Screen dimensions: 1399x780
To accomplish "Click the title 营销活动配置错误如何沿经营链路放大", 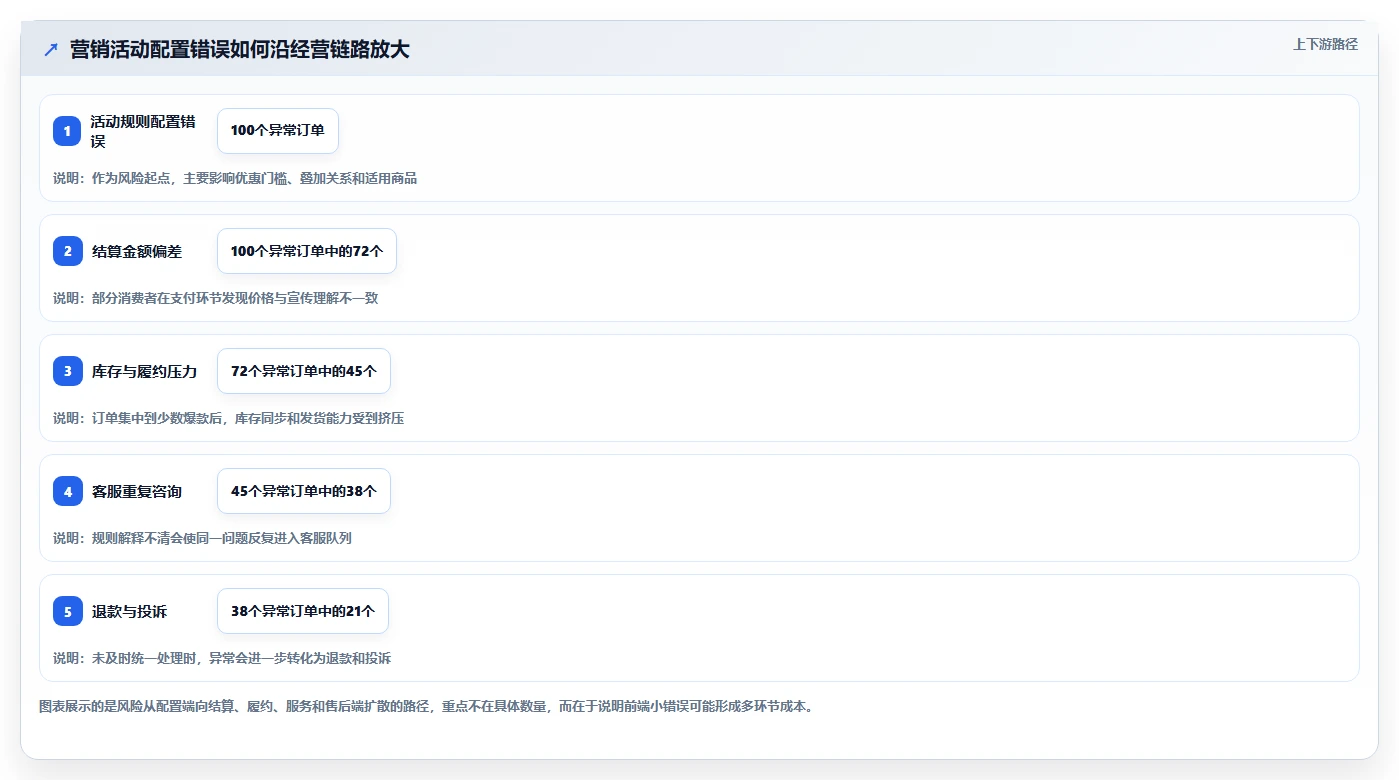I will (x=239, y=49).
